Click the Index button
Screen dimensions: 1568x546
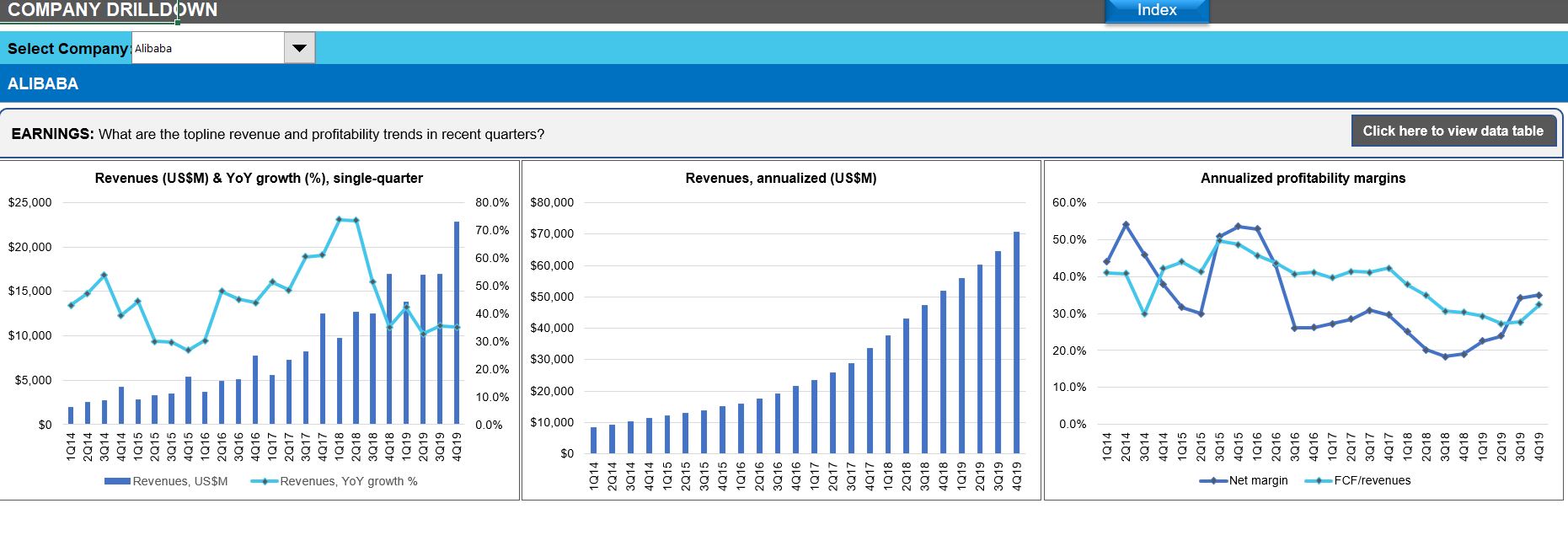(x=1156, y=10)
